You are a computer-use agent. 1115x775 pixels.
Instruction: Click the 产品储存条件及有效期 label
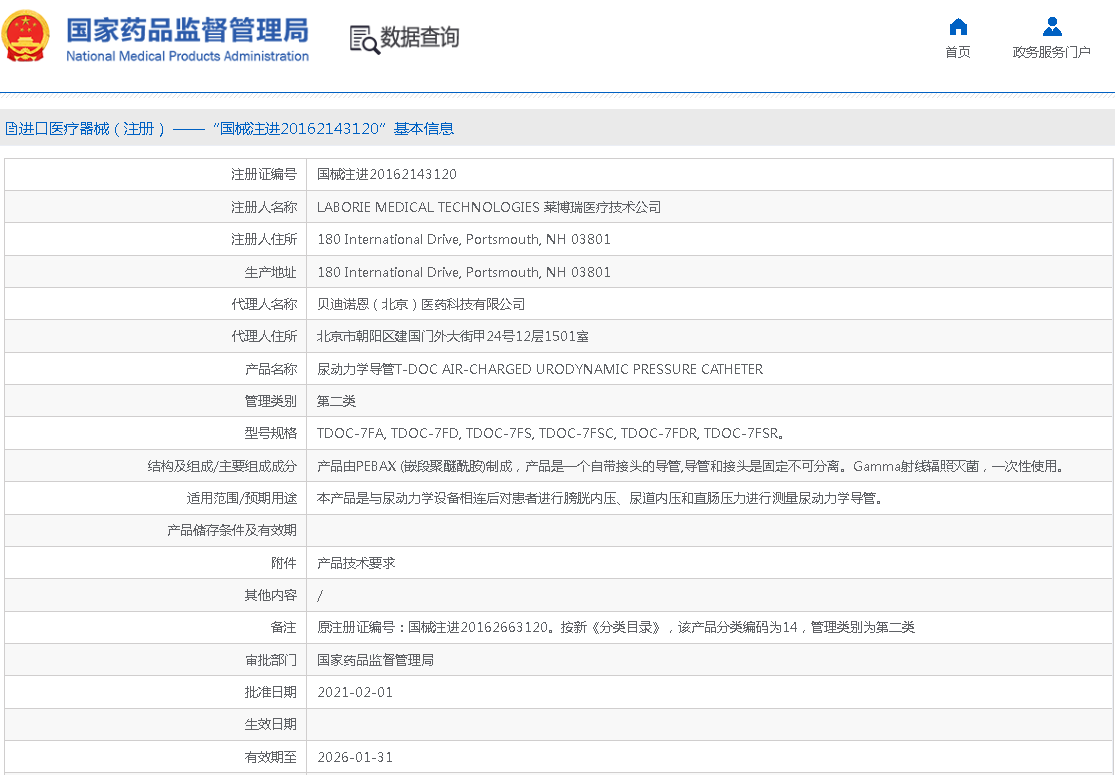(232, 530)
